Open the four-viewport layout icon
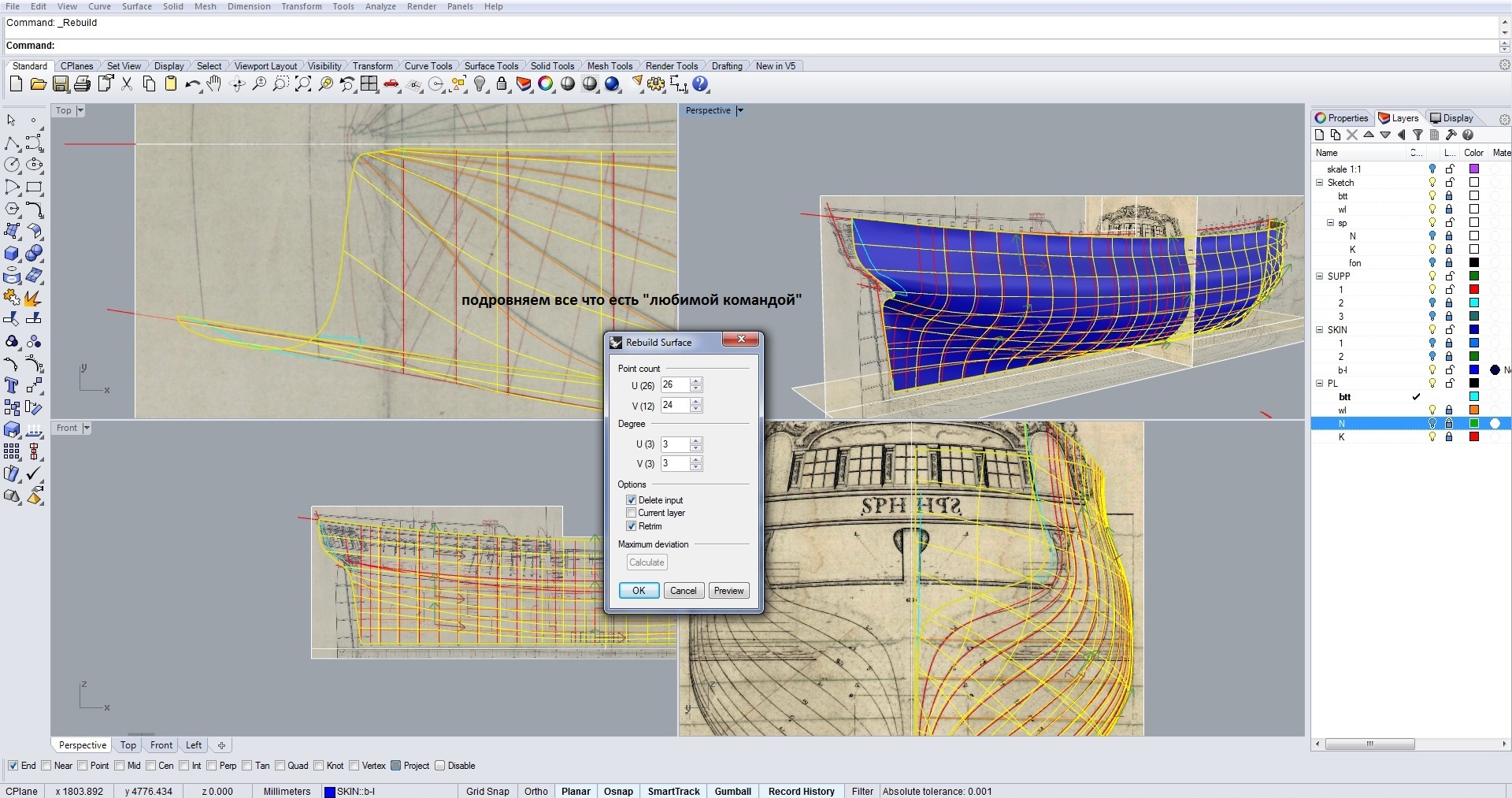1512x798 pixels. [x=369, y=84]
